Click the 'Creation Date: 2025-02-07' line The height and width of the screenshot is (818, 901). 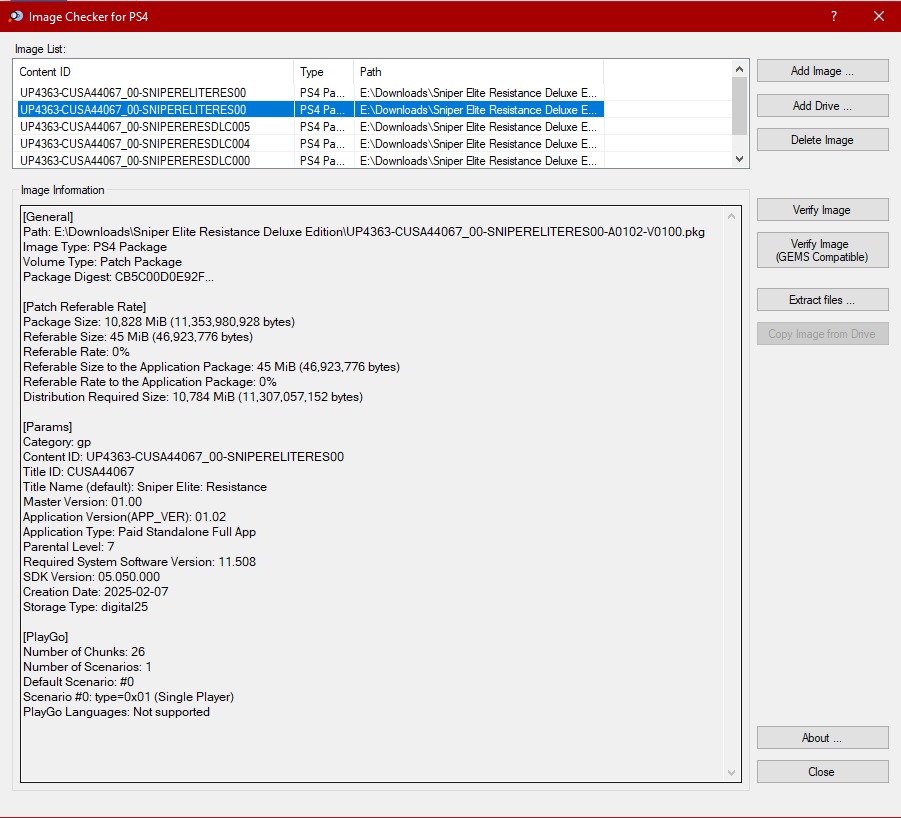click(95, 591)
